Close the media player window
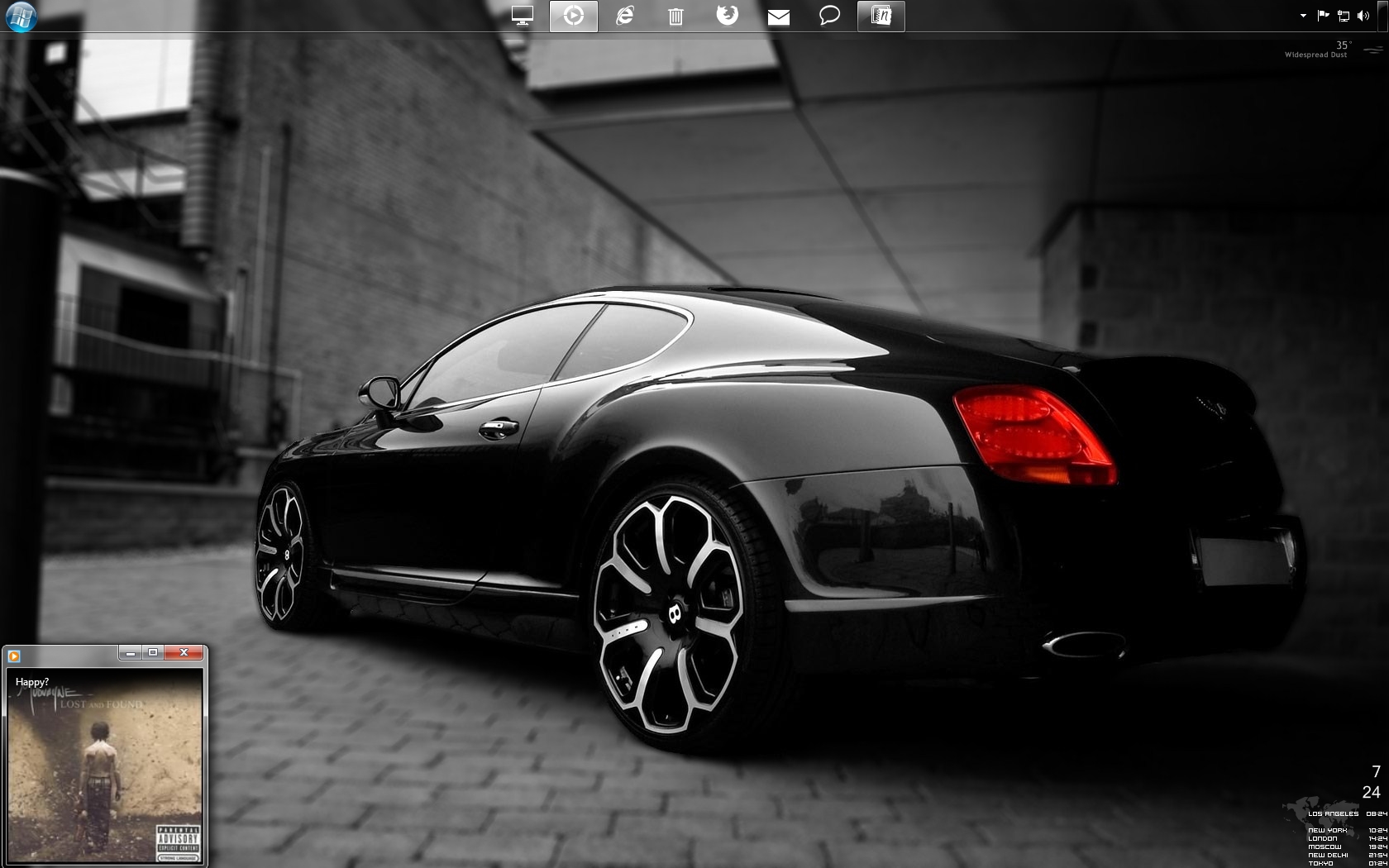This screenshot has height=868, width=1389. tap(184, 653)
